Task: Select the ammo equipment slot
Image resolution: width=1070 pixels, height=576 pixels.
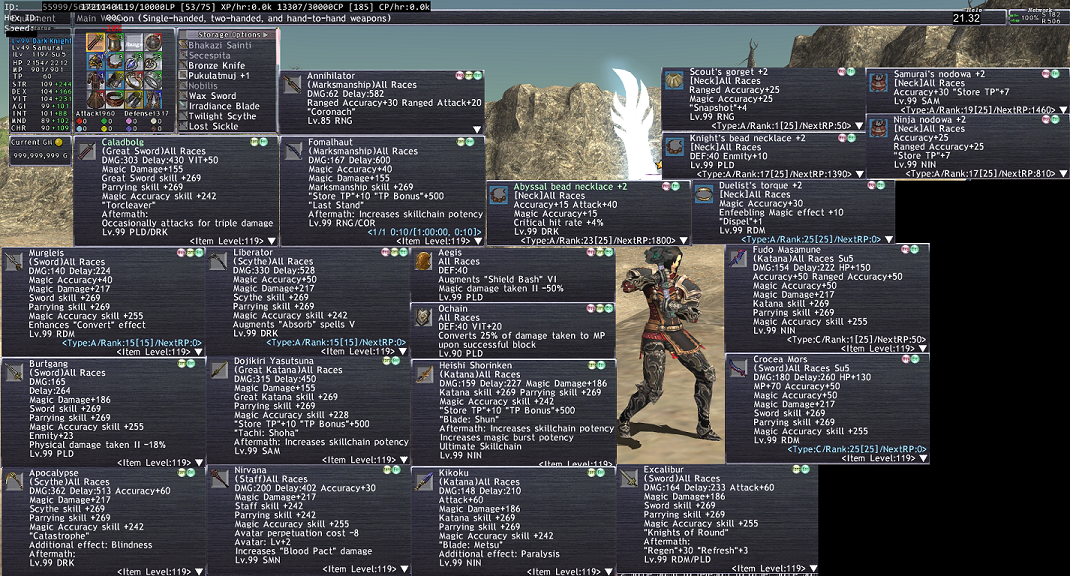Action: [153, 42]
